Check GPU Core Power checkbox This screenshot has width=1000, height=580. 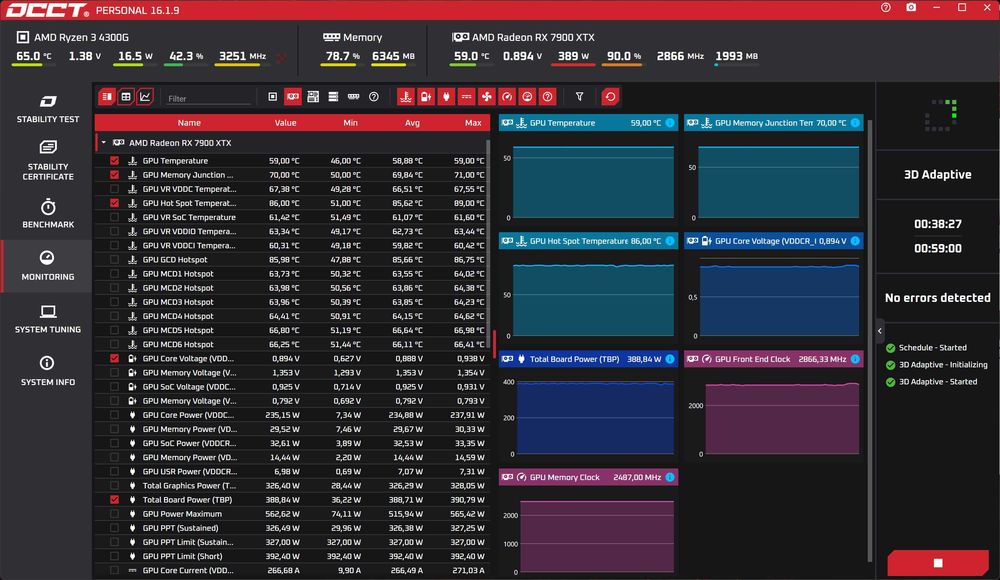(x=114, y=415)
